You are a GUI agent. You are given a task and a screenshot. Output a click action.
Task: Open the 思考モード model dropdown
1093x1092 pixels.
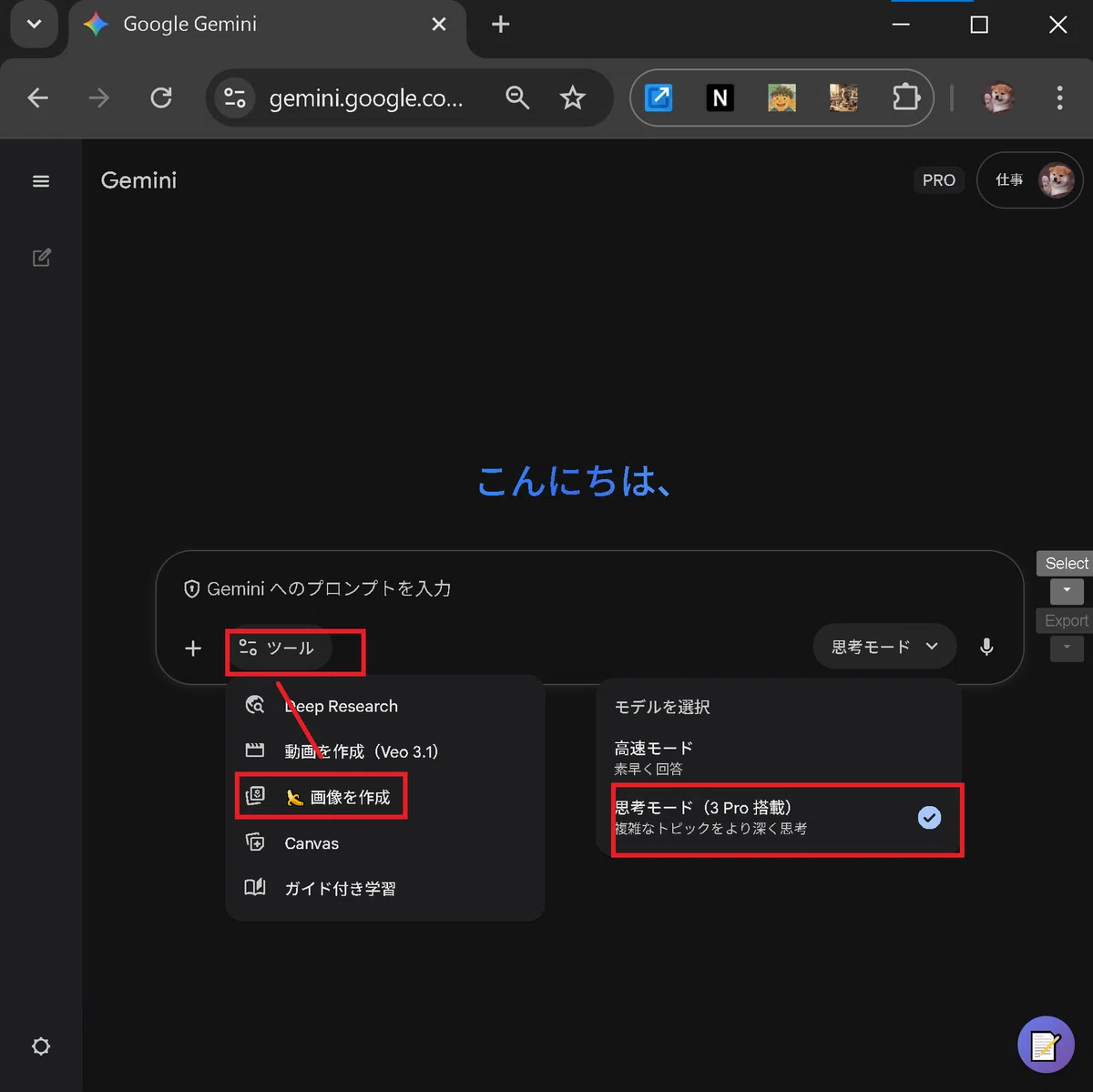coord(884,647)
